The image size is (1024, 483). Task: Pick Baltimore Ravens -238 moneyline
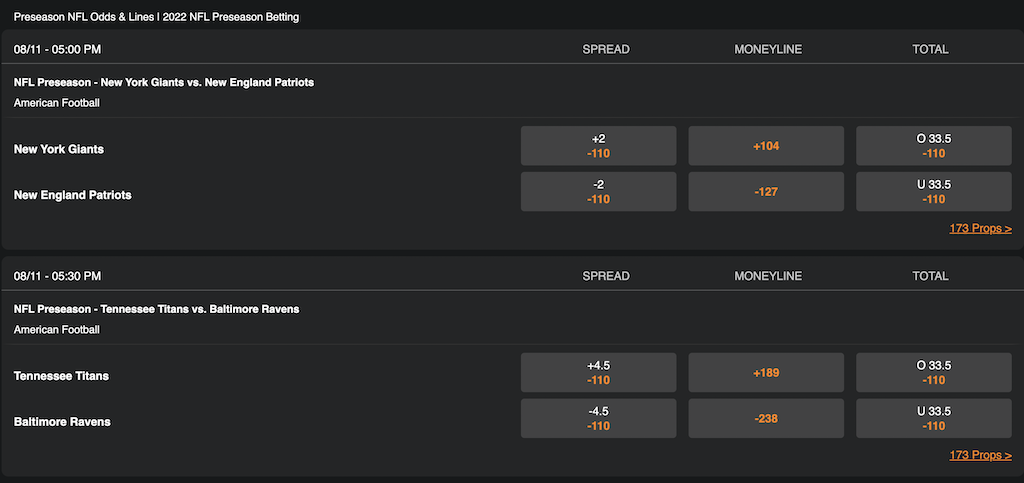tap(766, 419)
